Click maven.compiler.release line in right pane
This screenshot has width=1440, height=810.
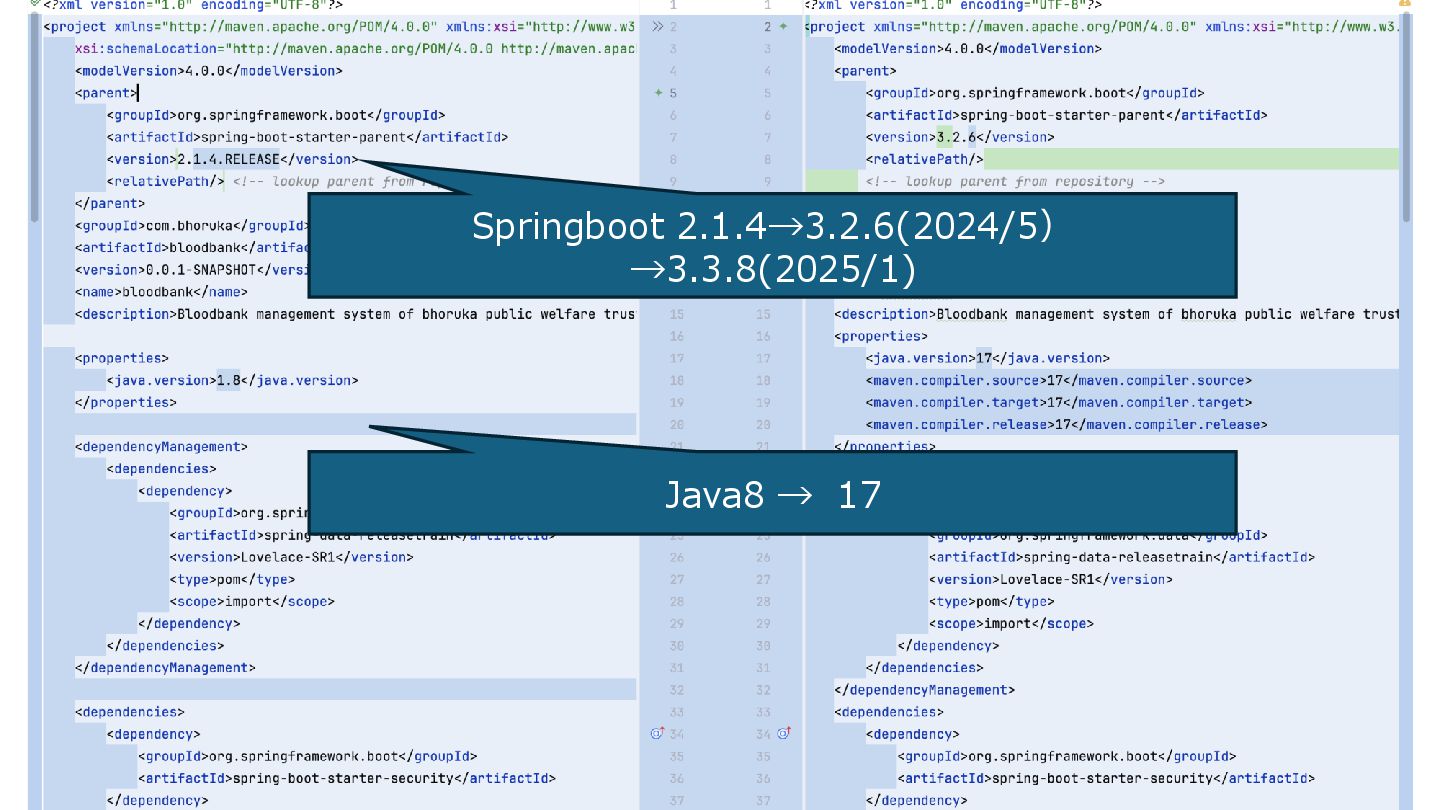(x=1067, y=424)
